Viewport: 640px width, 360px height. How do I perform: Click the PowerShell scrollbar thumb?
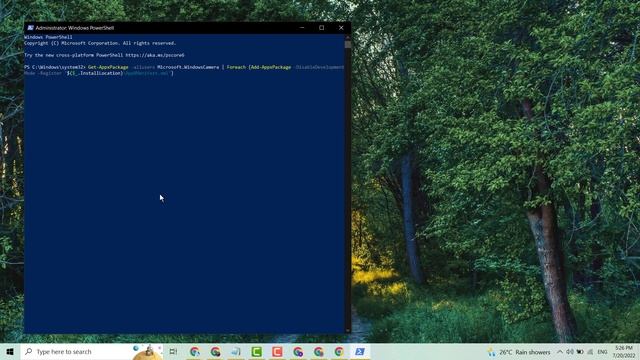pyautogui.click(x=348, y=44)
